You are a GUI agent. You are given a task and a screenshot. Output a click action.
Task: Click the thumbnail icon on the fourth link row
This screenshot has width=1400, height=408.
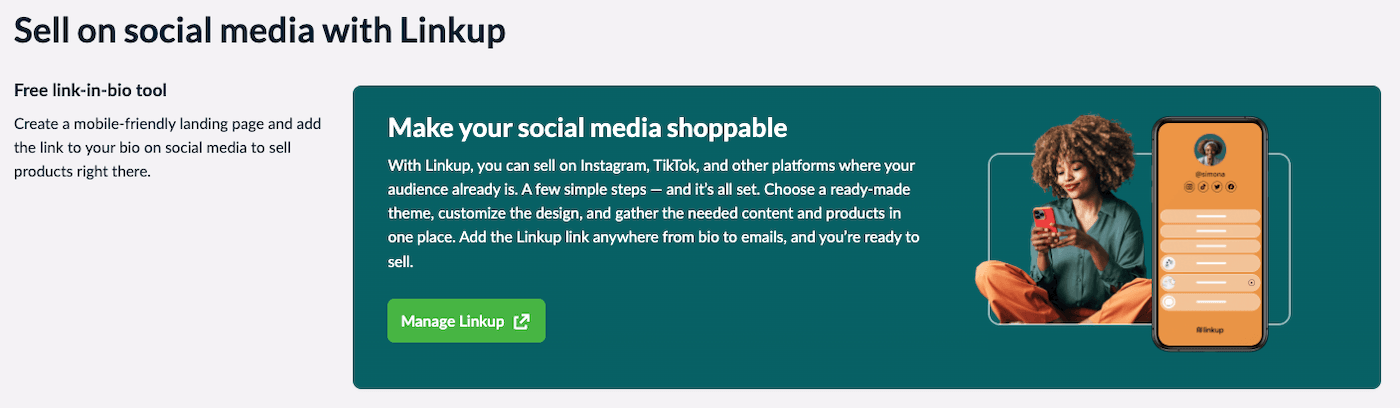(x=1169, y=263)
